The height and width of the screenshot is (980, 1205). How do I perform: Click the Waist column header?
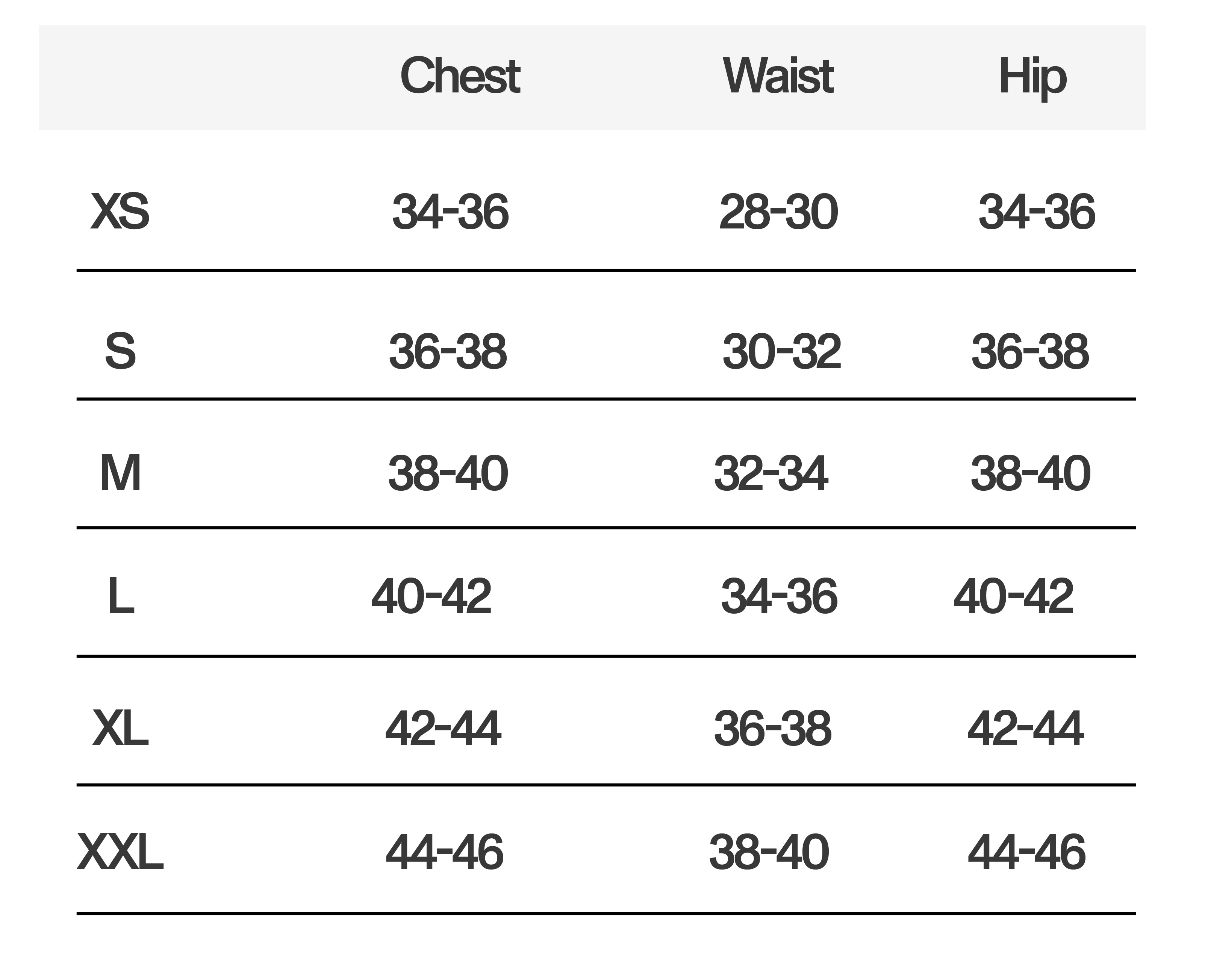point(778,76)
